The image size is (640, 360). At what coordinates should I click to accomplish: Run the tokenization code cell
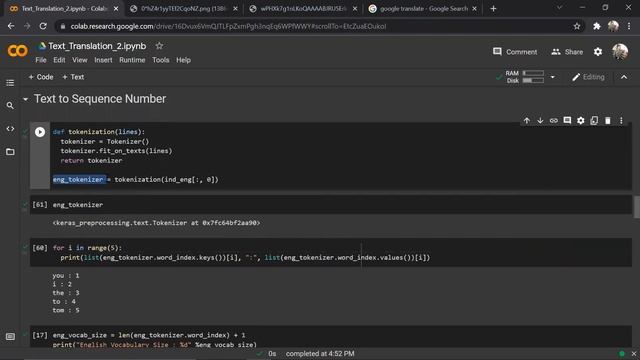40,132
